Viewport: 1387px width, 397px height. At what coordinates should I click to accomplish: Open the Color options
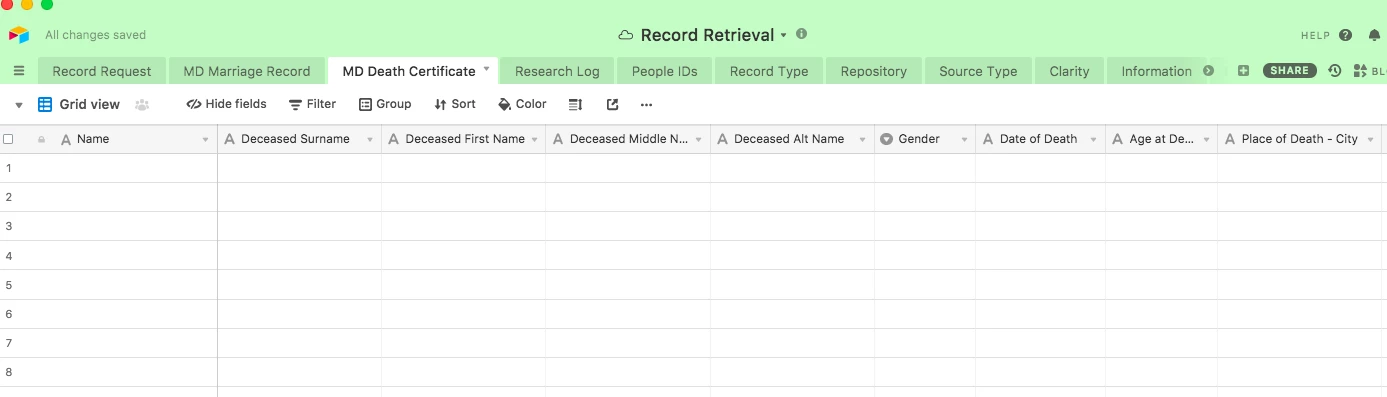522,104
